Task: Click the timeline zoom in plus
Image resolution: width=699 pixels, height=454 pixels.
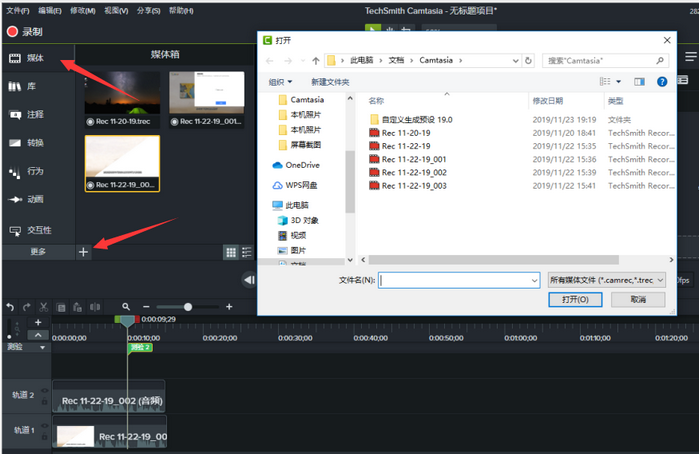Action: [x=229, y=307]
